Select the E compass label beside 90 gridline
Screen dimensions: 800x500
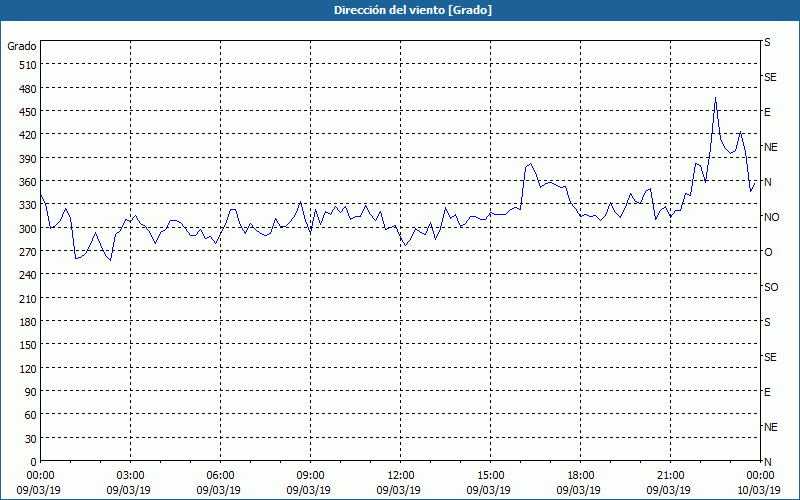coord(767,392)
